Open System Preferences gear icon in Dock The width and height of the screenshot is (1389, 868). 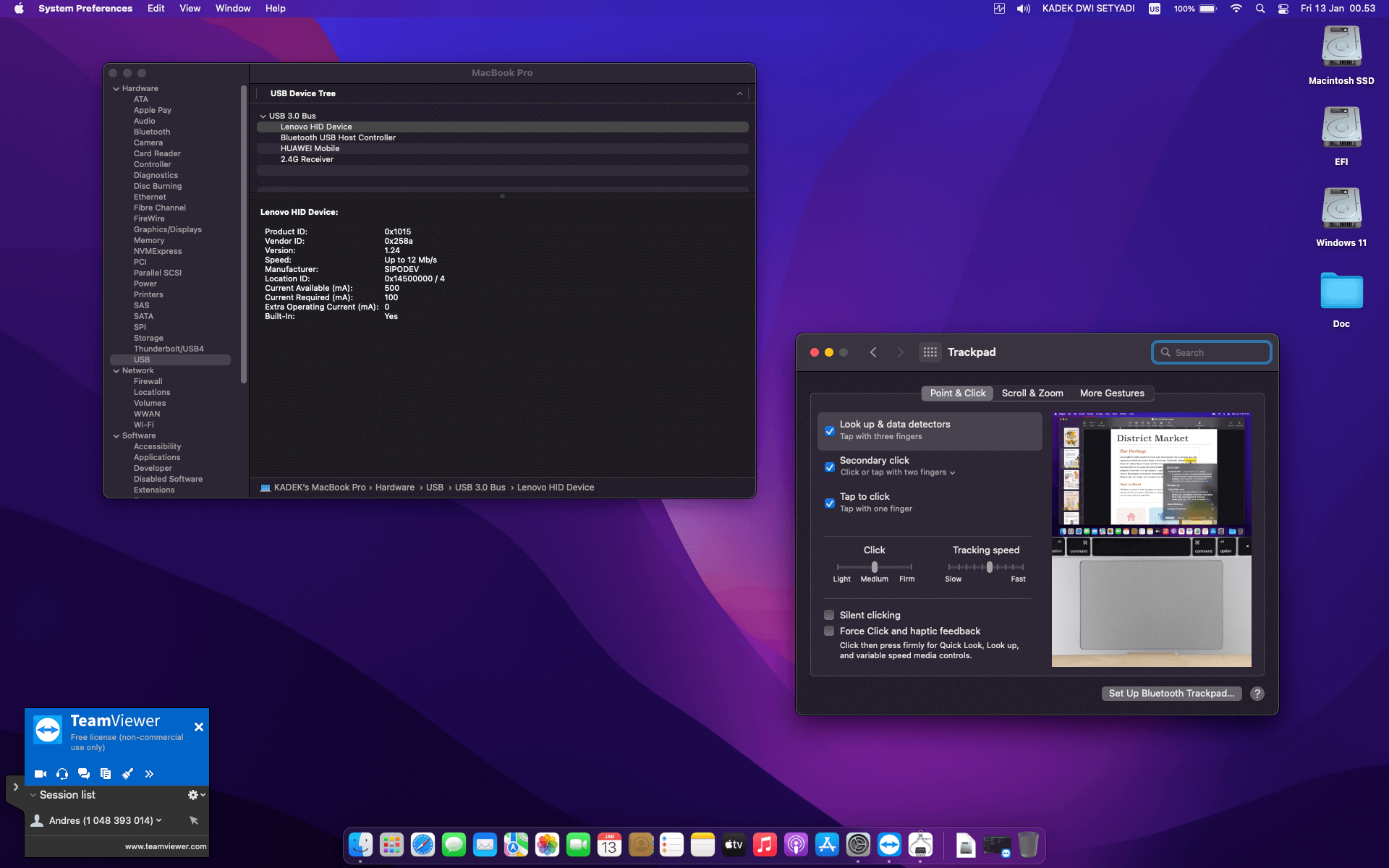(858, 845)
